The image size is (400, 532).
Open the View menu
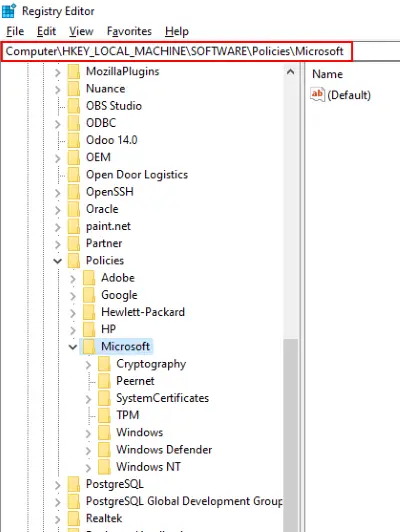[81, 31]
